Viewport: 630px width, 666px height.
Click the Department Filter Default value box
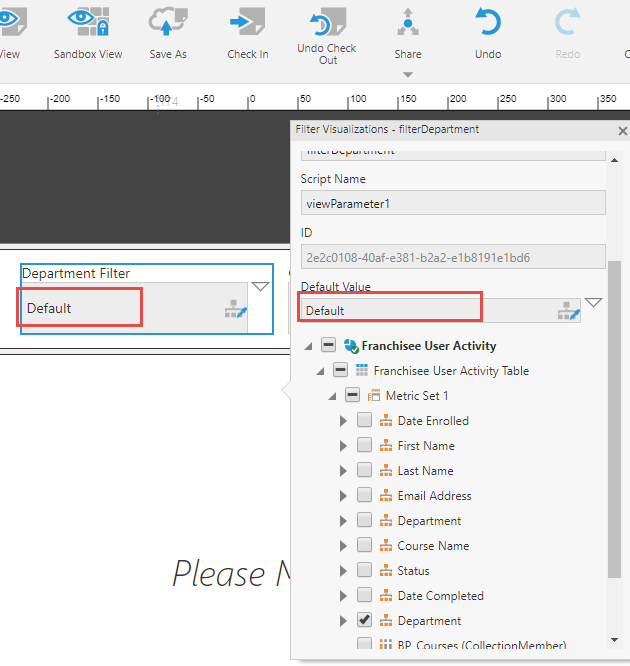click(x=134, y=308)
